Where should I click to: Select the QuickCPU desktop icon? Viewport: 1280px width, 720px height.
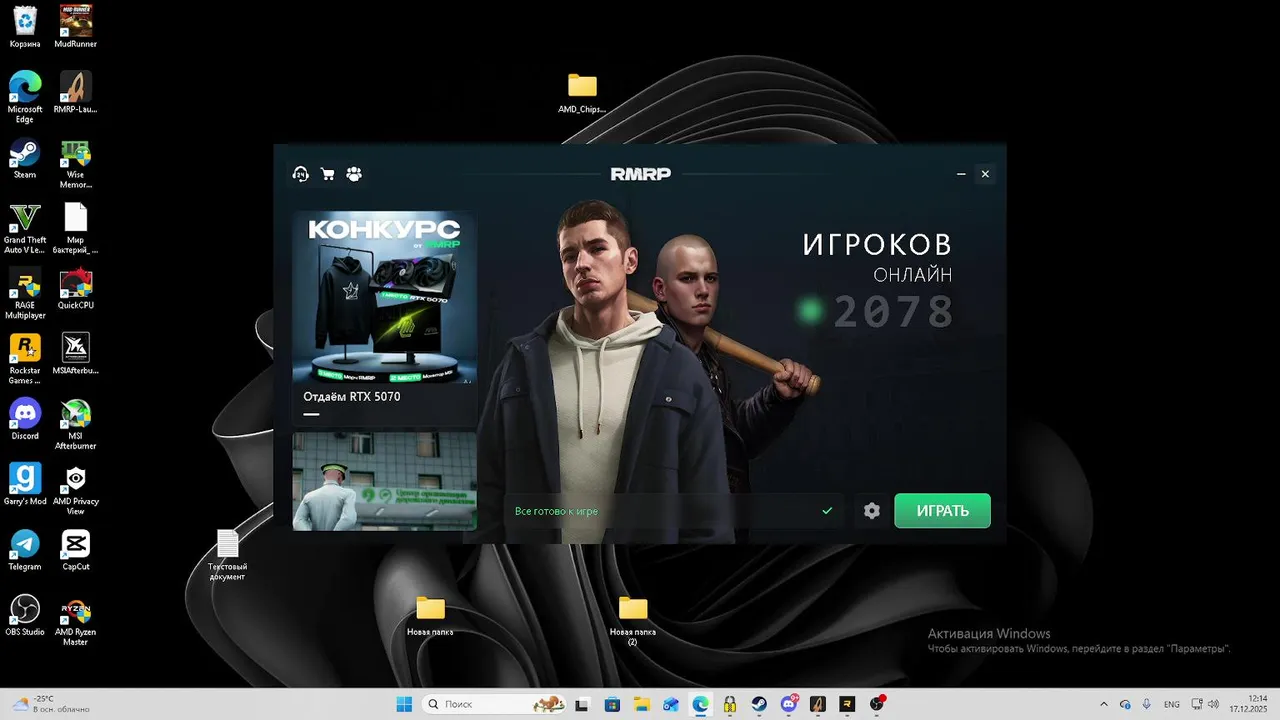[x=76, y=289]
